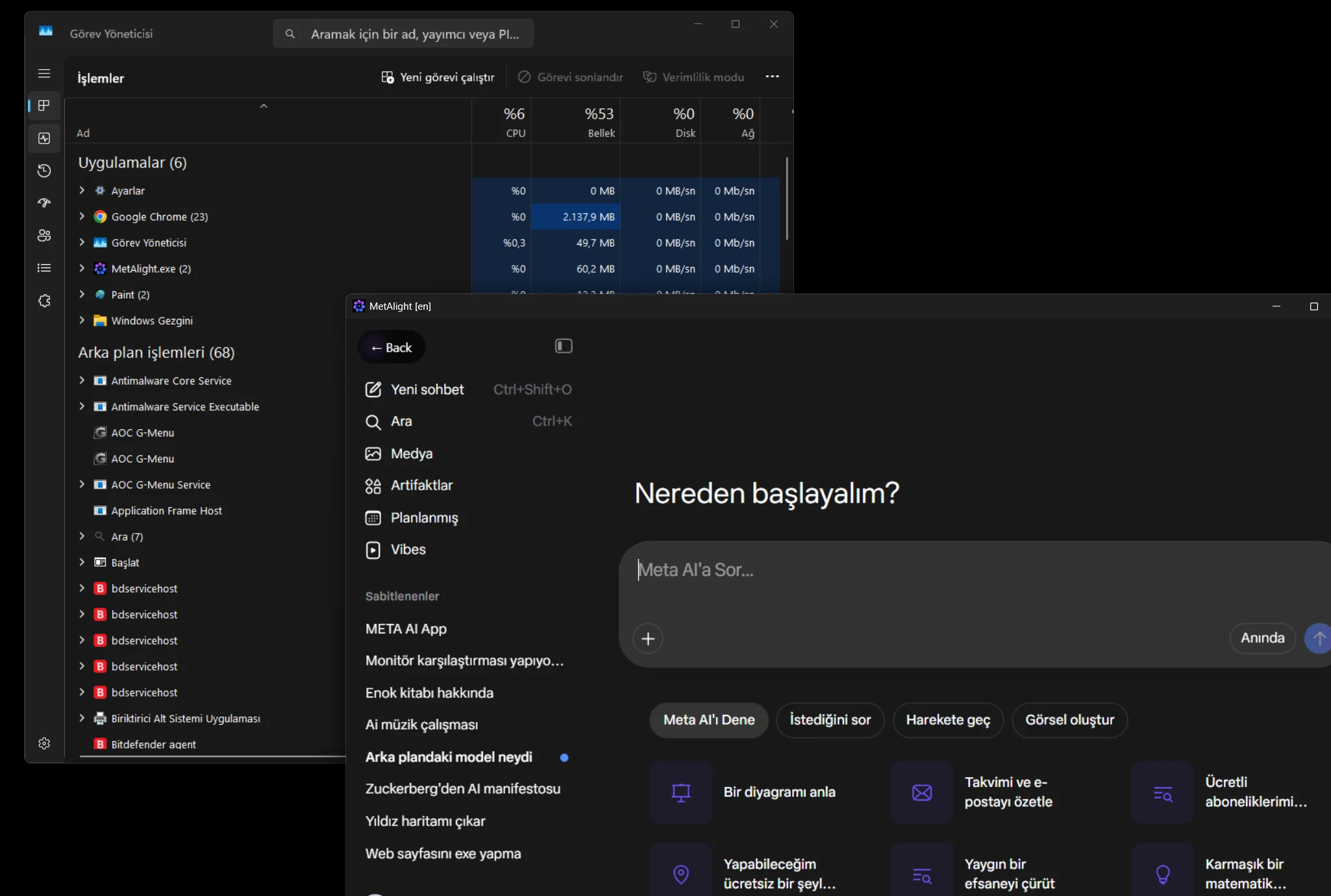
Task: Open the Processes page icon in Task Manager sidebar
Action: click(x=44, y=105)
